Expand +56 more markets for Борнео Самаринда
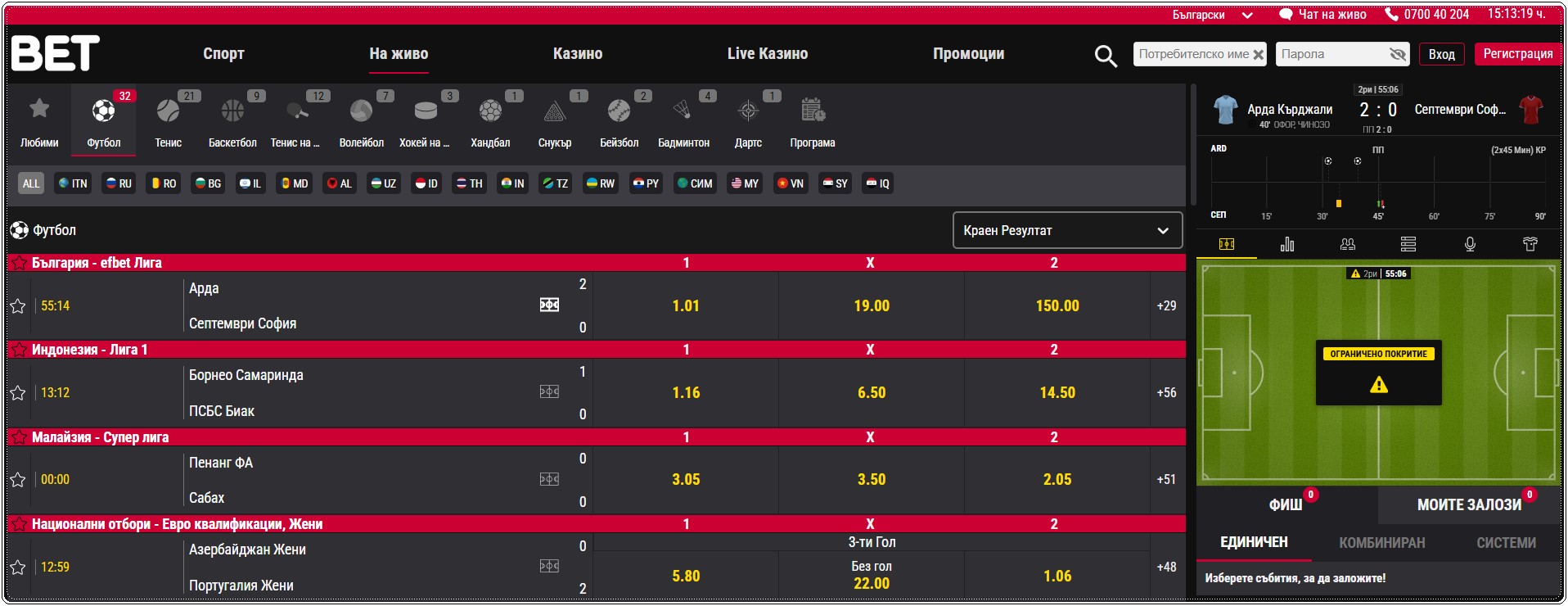This screenshot has width=1568, height=606. click(1166, 393)
